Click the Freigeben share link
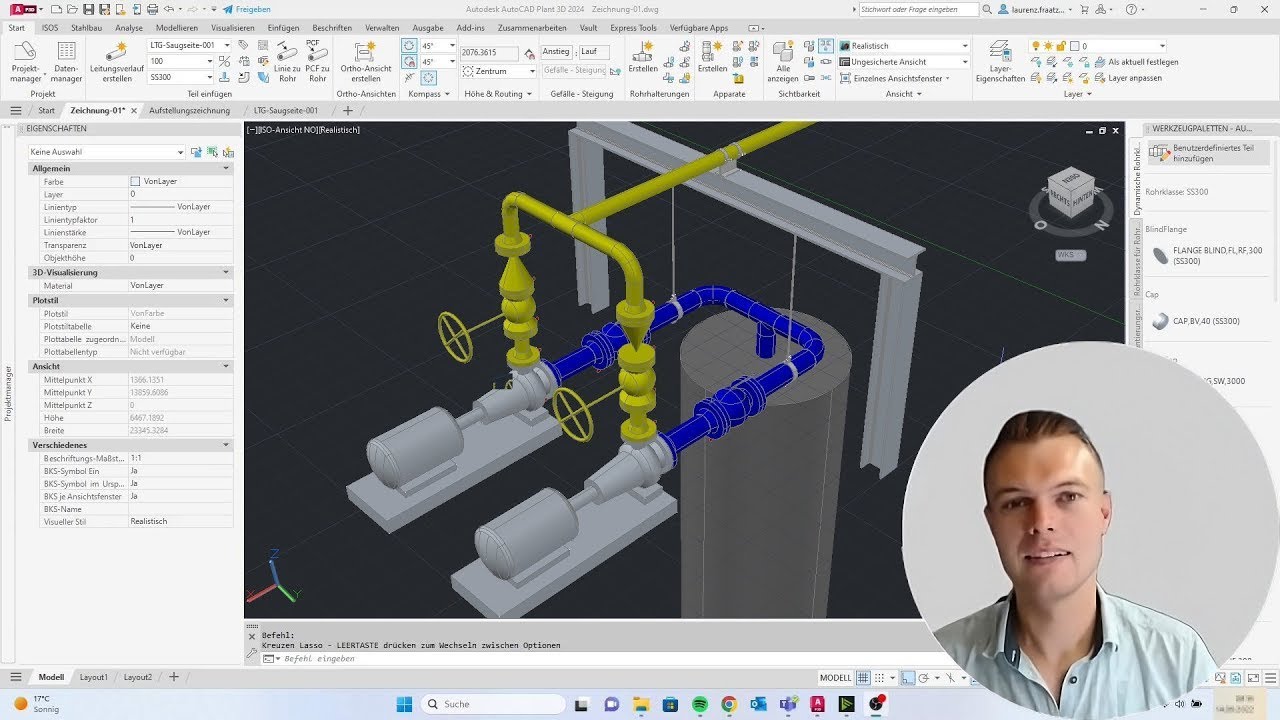The image size is (1280, 720). [246, 9]
